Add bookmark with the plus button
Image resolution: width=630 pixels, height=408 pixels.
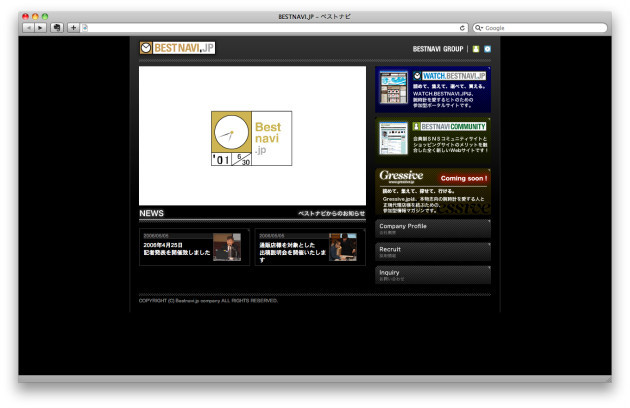73,28
